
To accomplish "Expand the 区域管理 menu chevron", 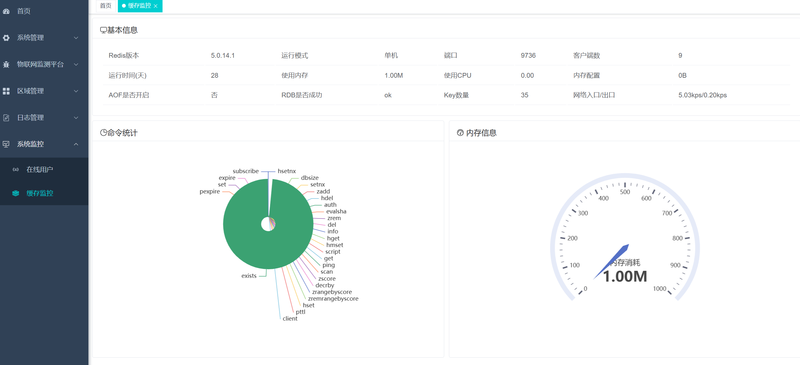I will point(76,91).
